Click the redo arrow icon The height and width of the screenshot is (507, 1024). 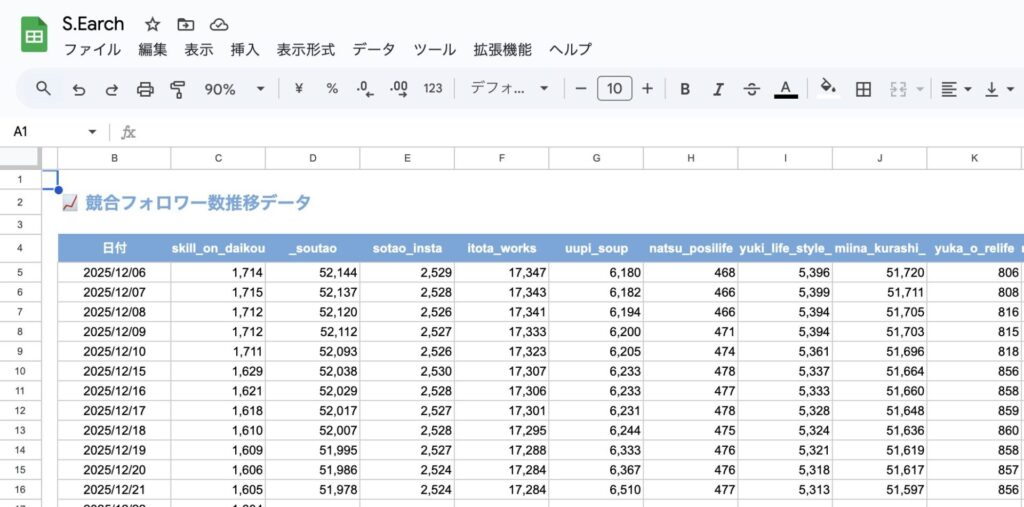click(x=112, y=89)
